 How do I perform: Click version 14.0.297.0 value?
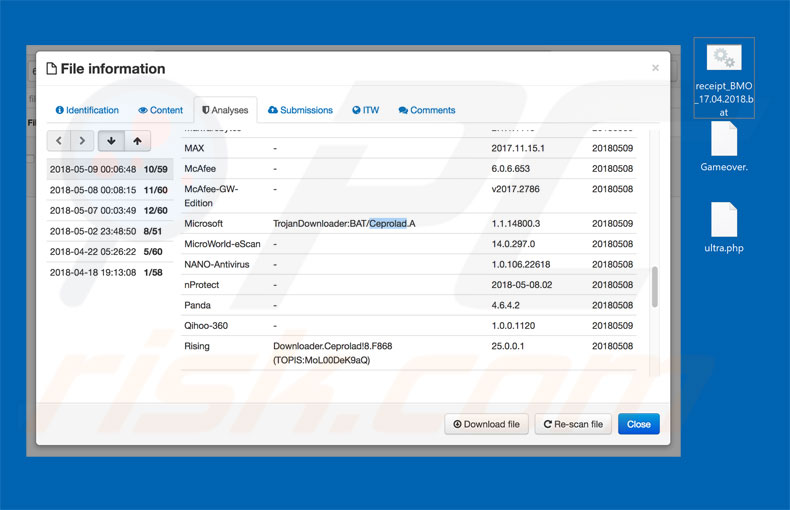[x=513, y=244]
